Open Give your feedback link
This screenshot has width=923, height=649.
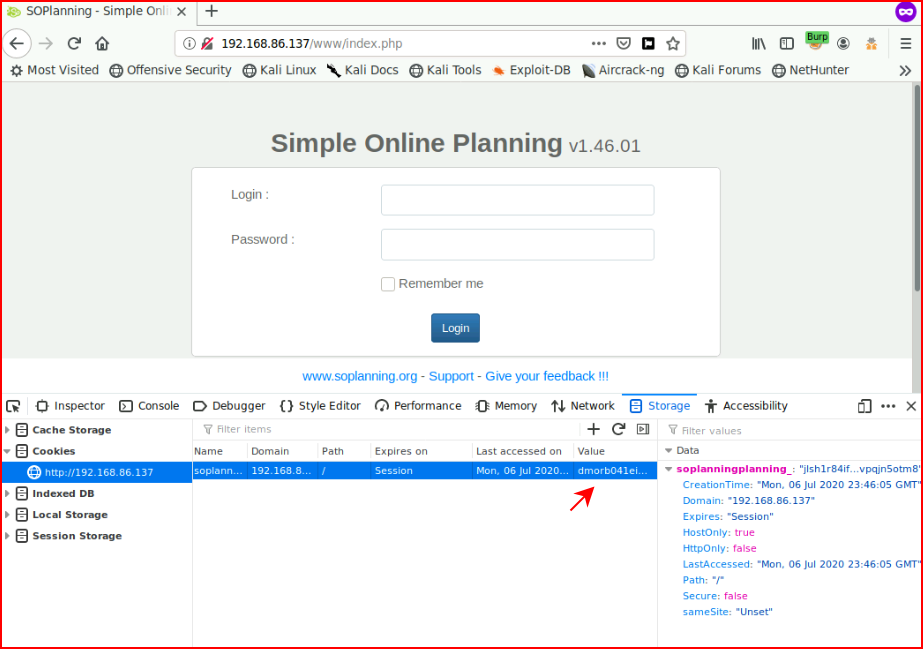pos(547,376)
